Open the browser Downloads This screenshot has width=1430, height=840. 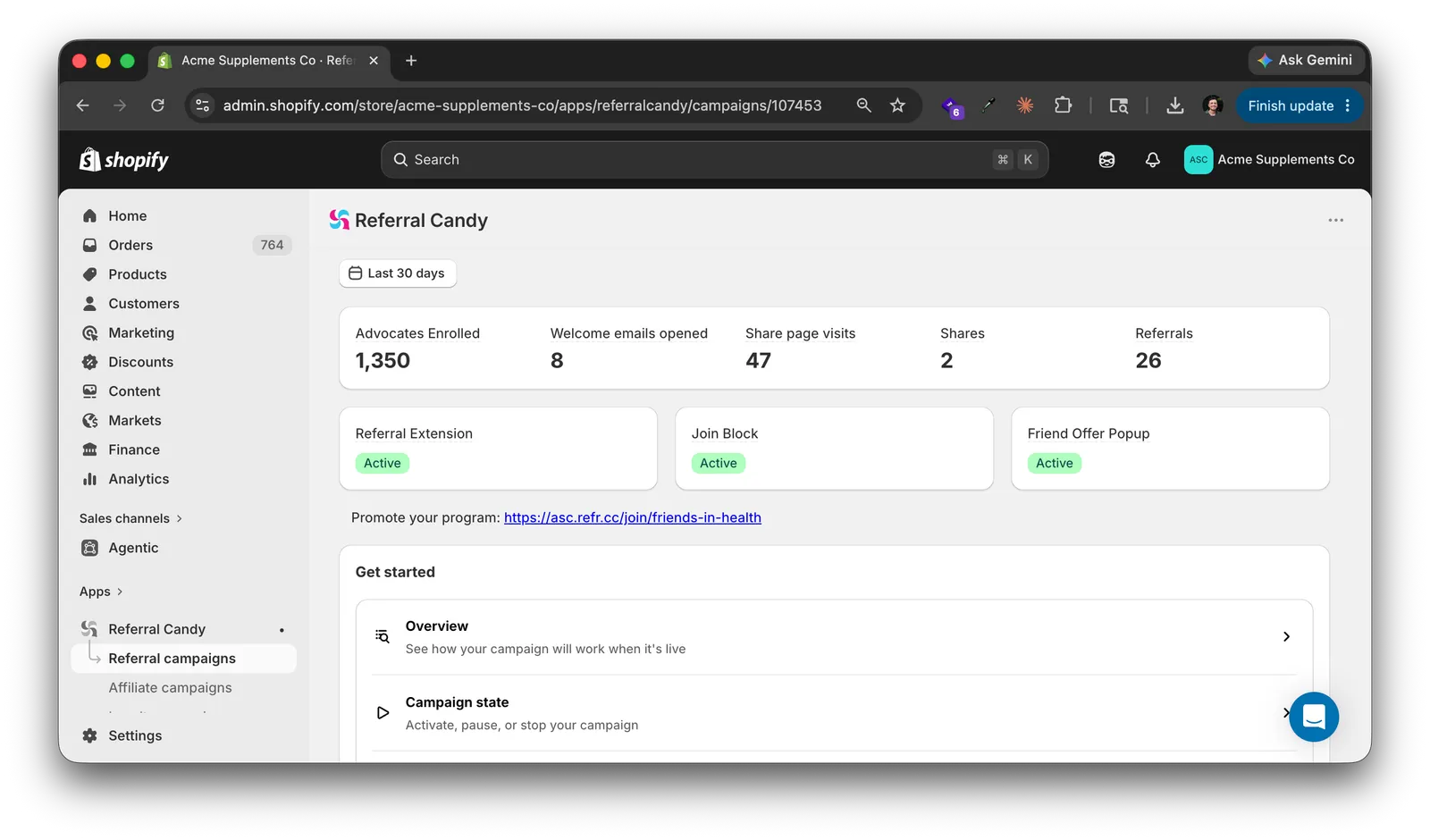(x=1175, y=105)
